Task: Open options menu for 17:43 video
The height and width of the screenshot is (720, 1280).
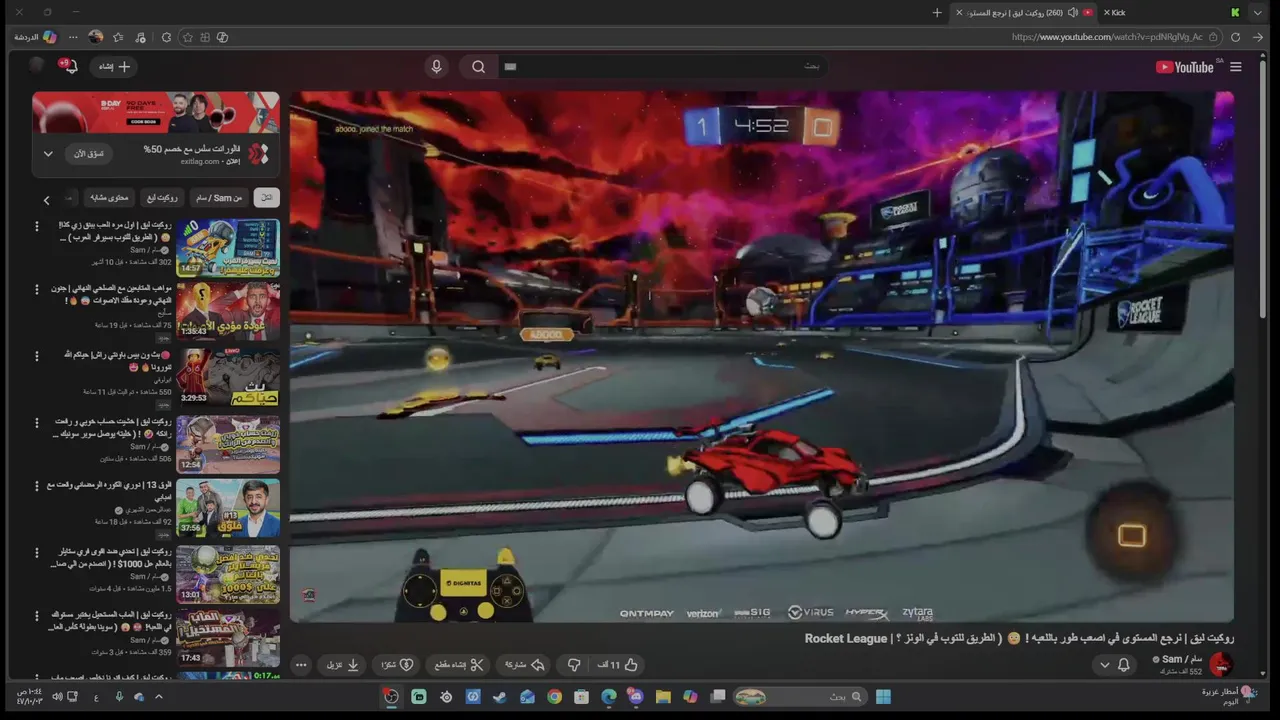Action: point(37,616)
